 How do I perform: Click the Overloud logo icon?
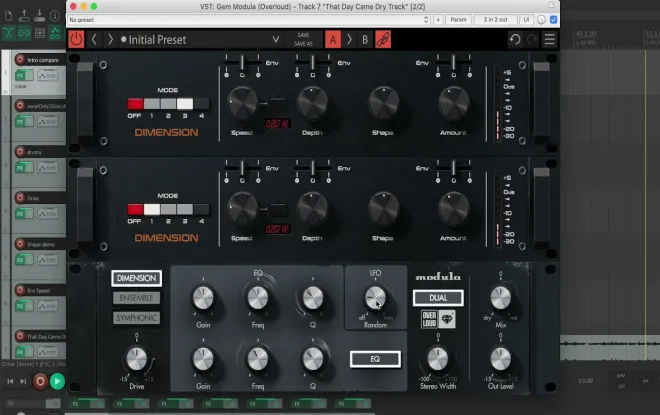[429, 319]
